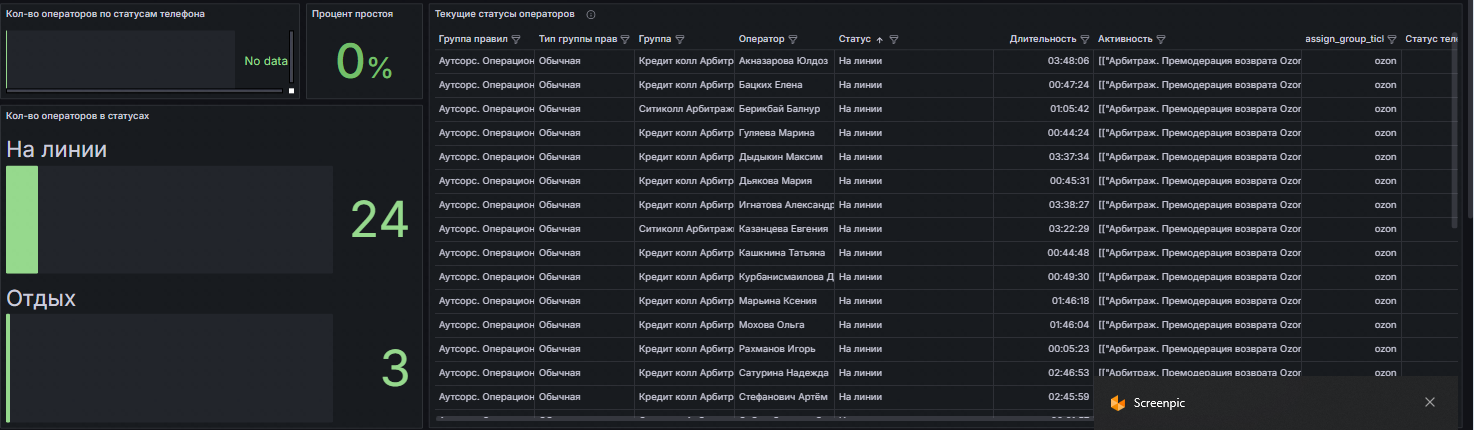Click activity cell in Игнатова Александра row
This screenshot has width=1474, height=430.
click(x=1197, y=205)
